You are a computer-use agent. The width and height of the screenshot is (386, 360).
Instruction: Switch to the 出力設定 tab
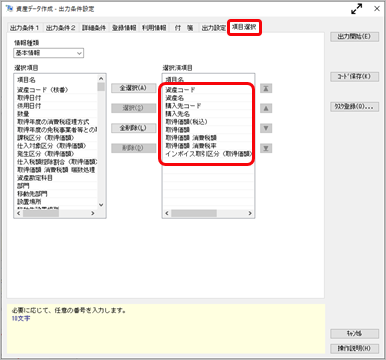click(x=213, y=28)
